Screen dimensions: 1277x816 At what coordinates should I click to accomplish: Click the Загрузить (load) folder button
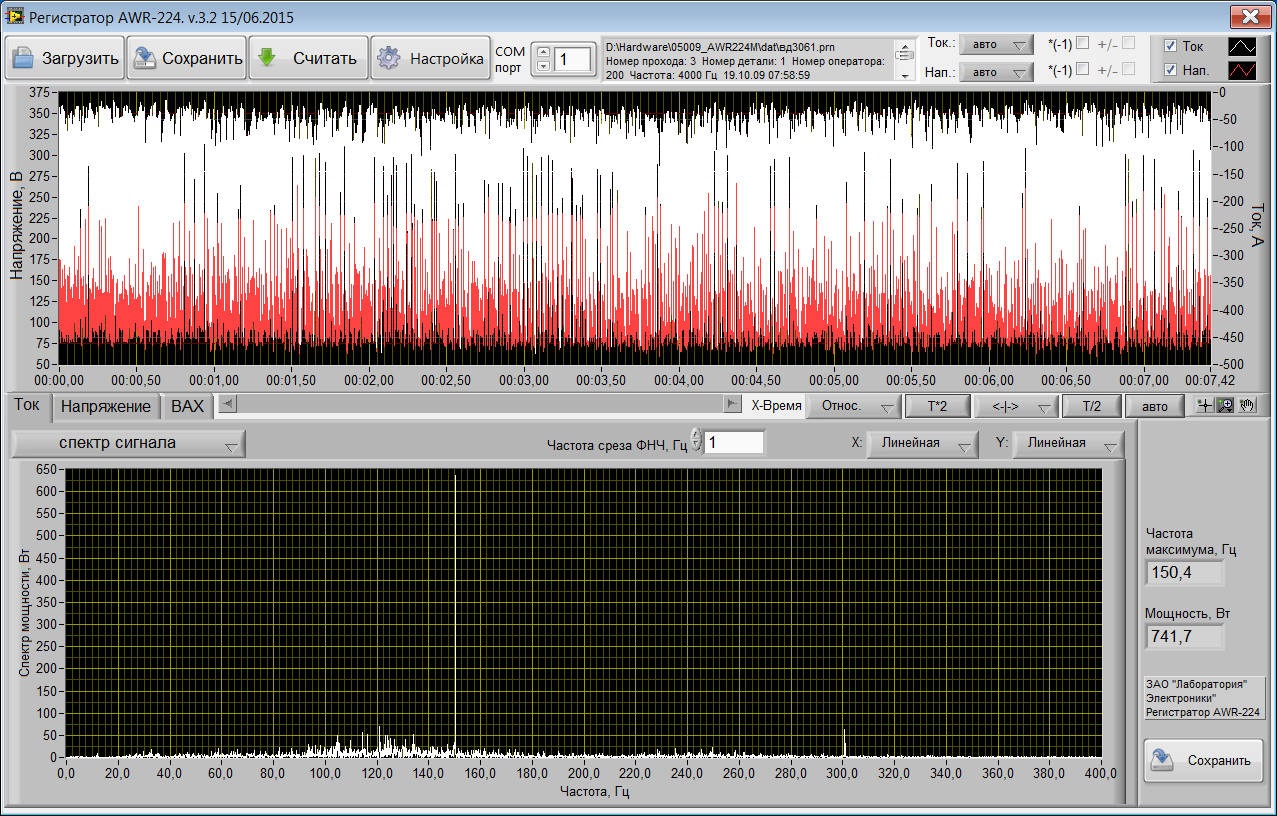65,58
